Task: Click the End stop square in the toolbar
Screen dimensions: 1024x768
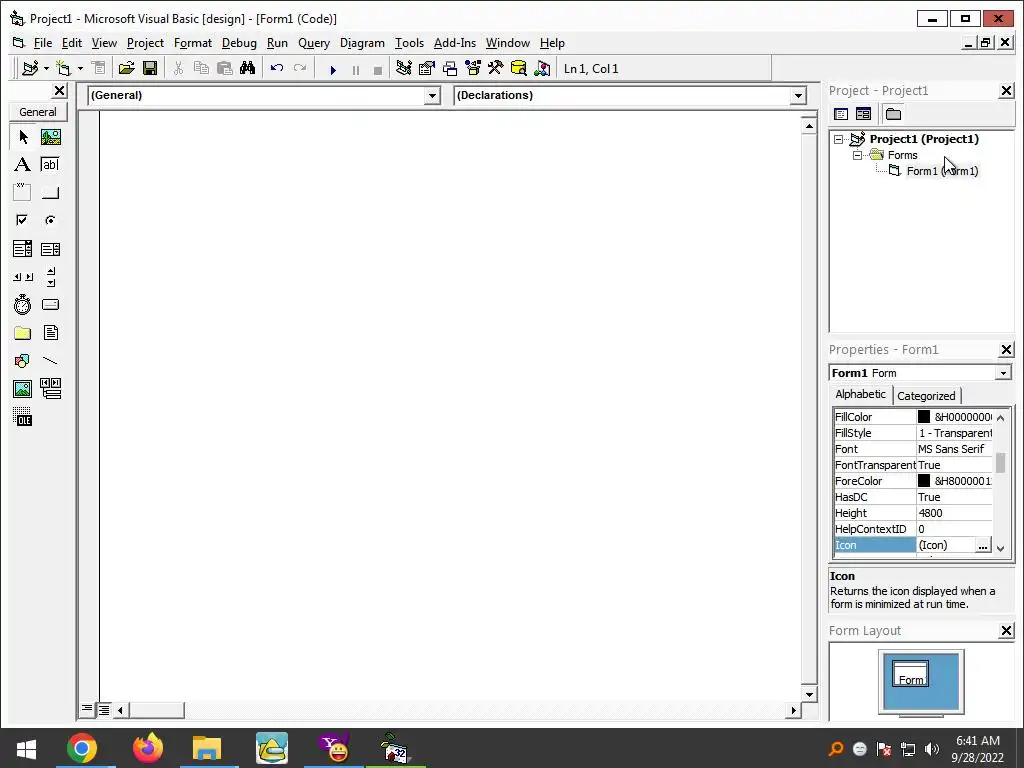Action: 377,69
